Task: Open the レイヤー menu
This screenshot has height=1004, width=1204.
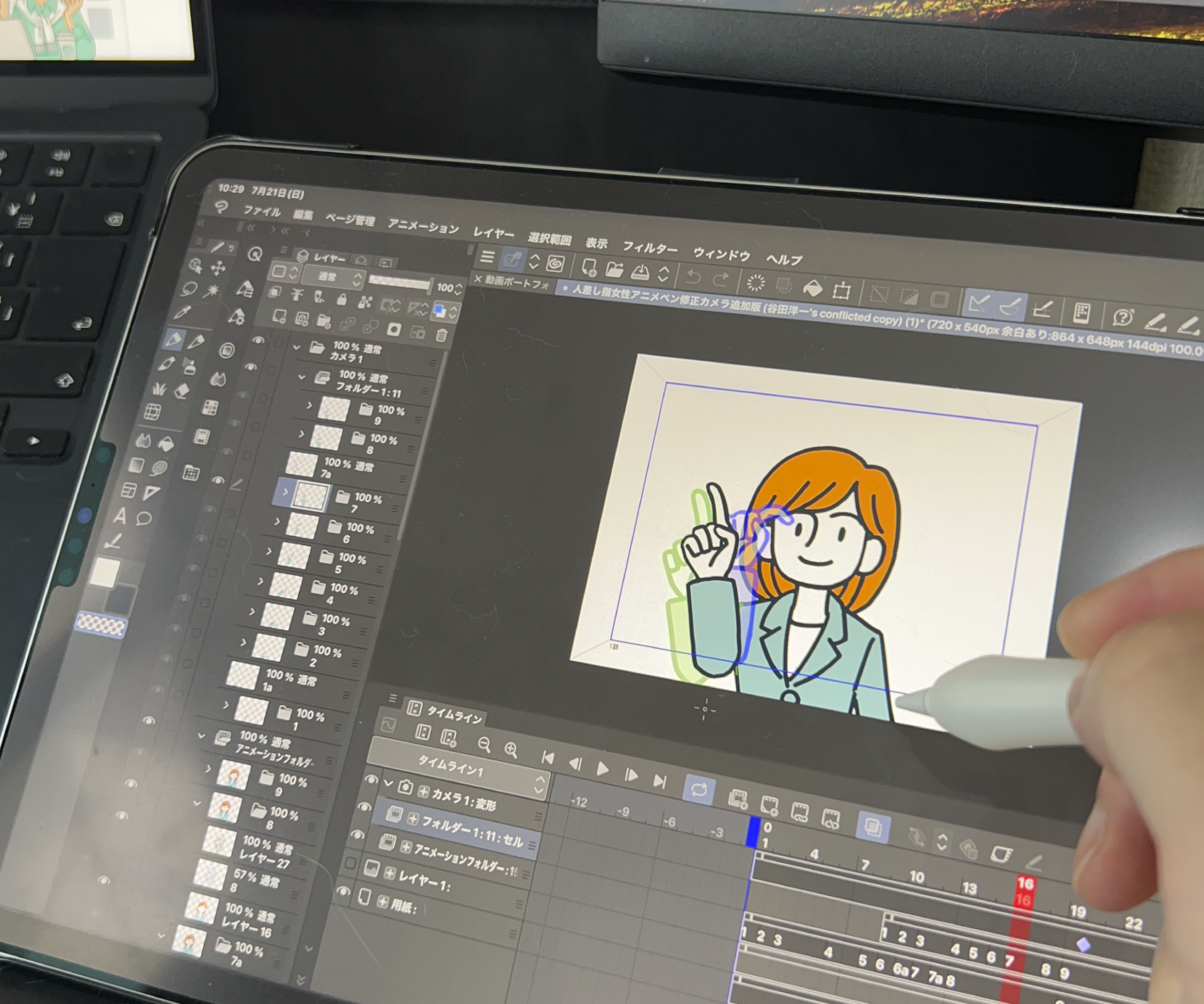Action: 493,233
